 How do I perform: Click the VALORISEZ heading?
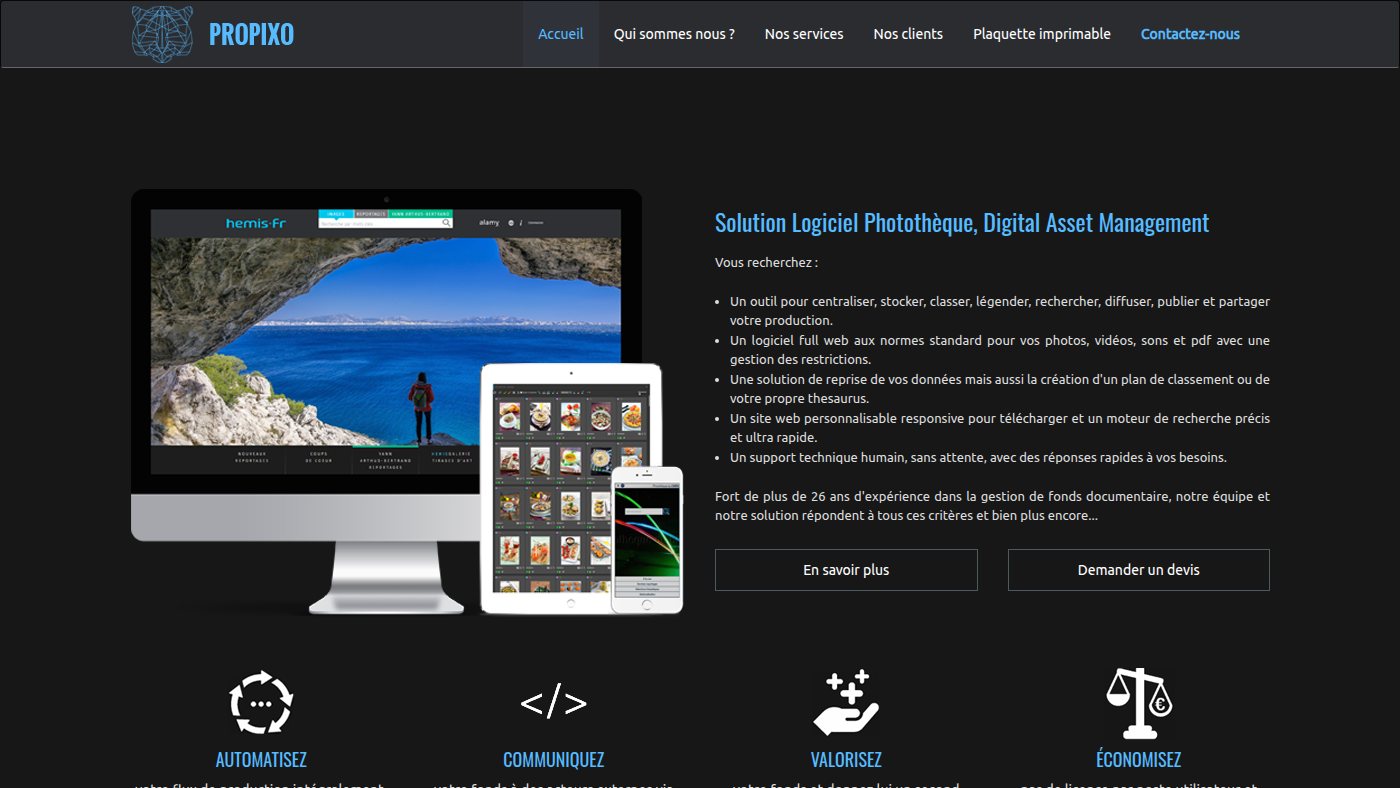[x=846, y=760]
